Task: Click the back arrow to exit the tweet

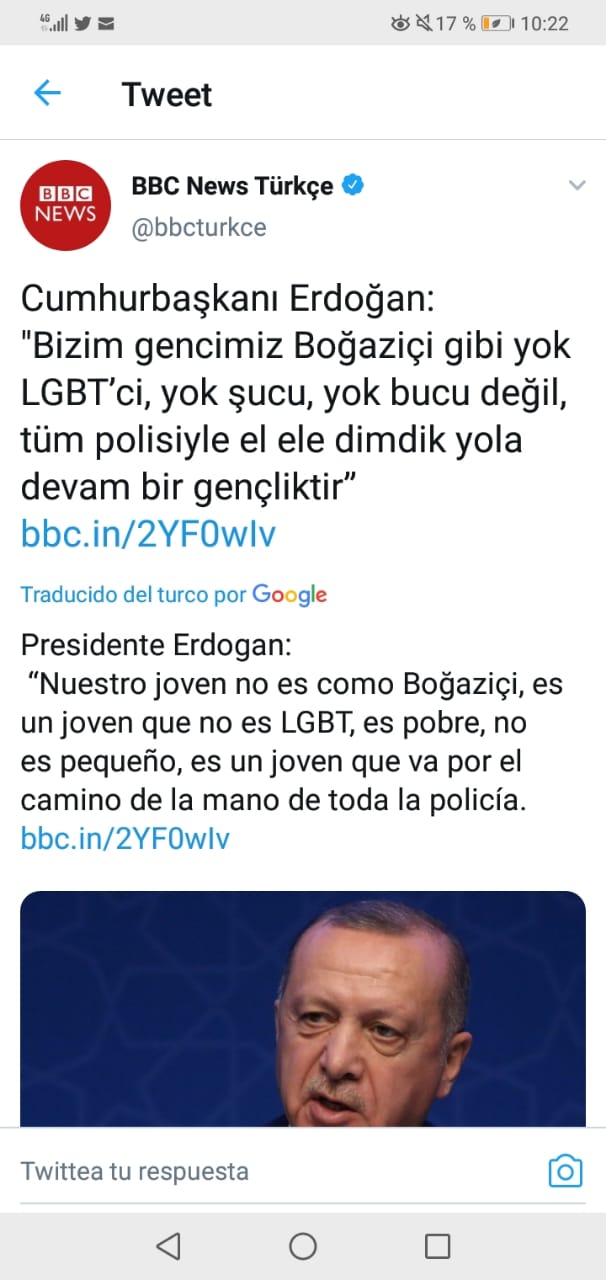Action: point(47,92)
